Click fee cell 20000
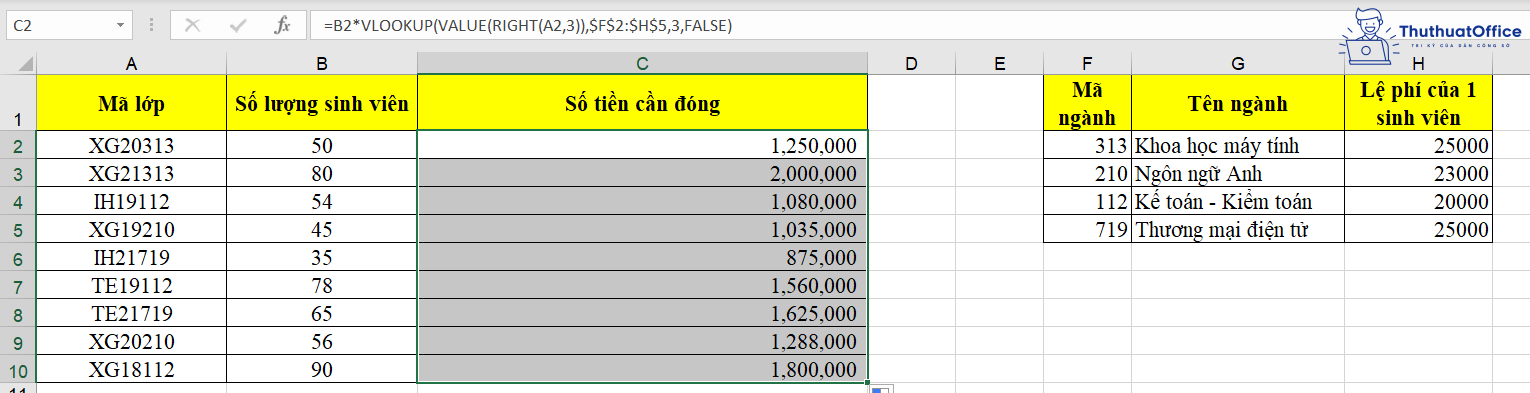1530x393 pixels. coord(1418,201)
